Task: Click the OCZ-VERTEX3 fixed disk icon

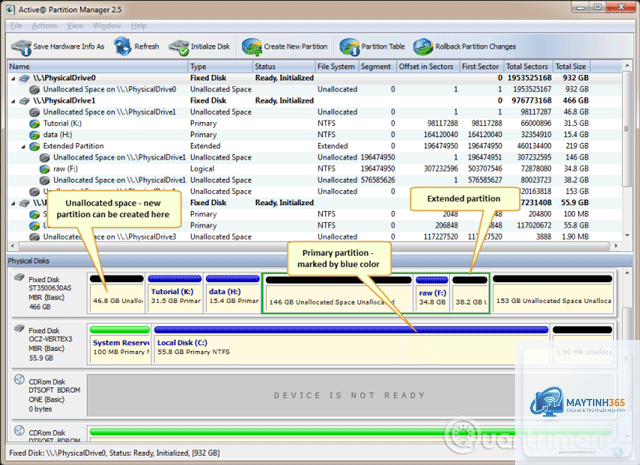Action: (x=19, y=328)
